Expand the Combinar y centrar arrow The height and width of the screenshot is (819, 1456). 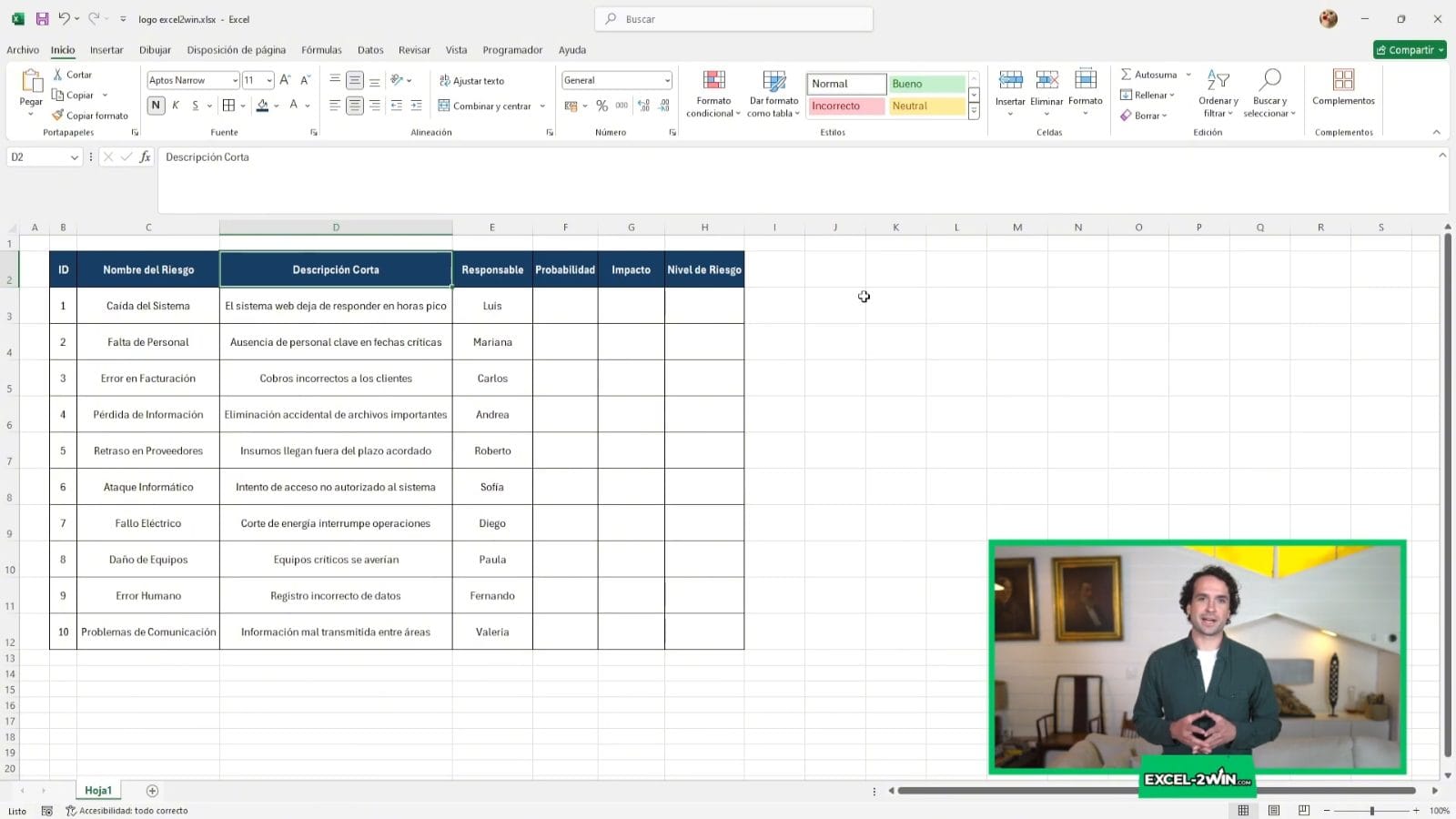pyautogui.click(x=542, y=106)
